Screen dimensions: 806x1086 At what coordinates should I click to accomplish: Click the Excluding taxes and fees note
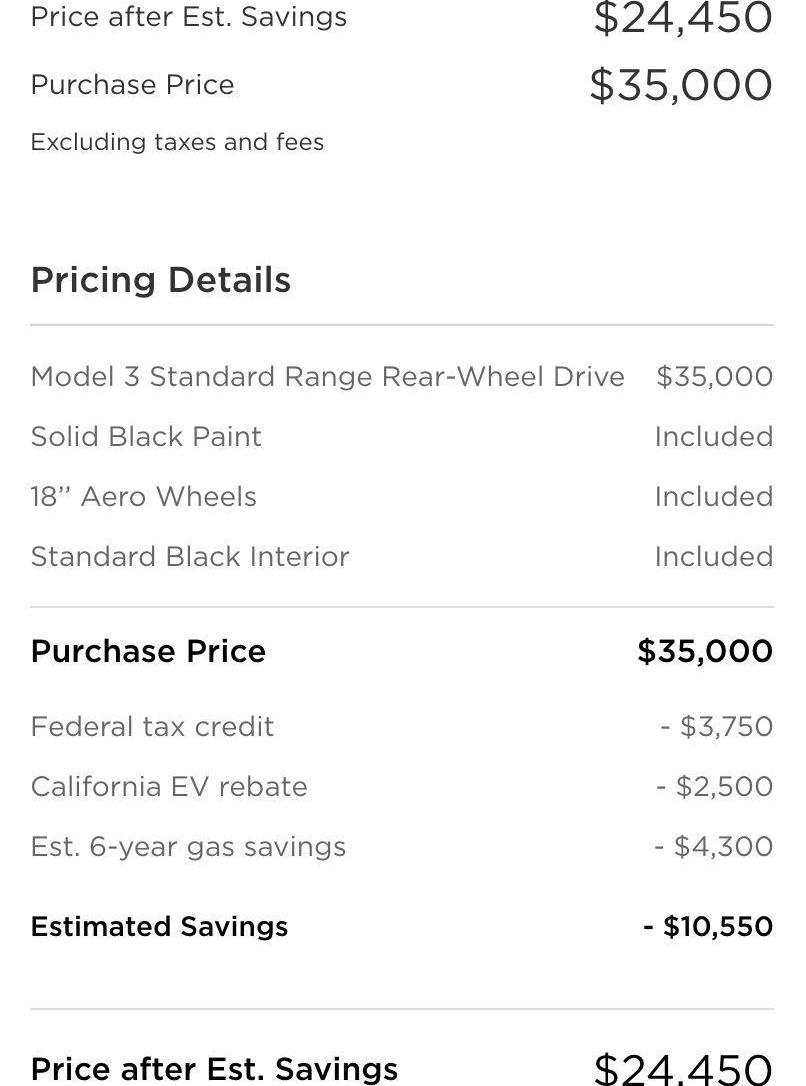click(x=177, y=142)
